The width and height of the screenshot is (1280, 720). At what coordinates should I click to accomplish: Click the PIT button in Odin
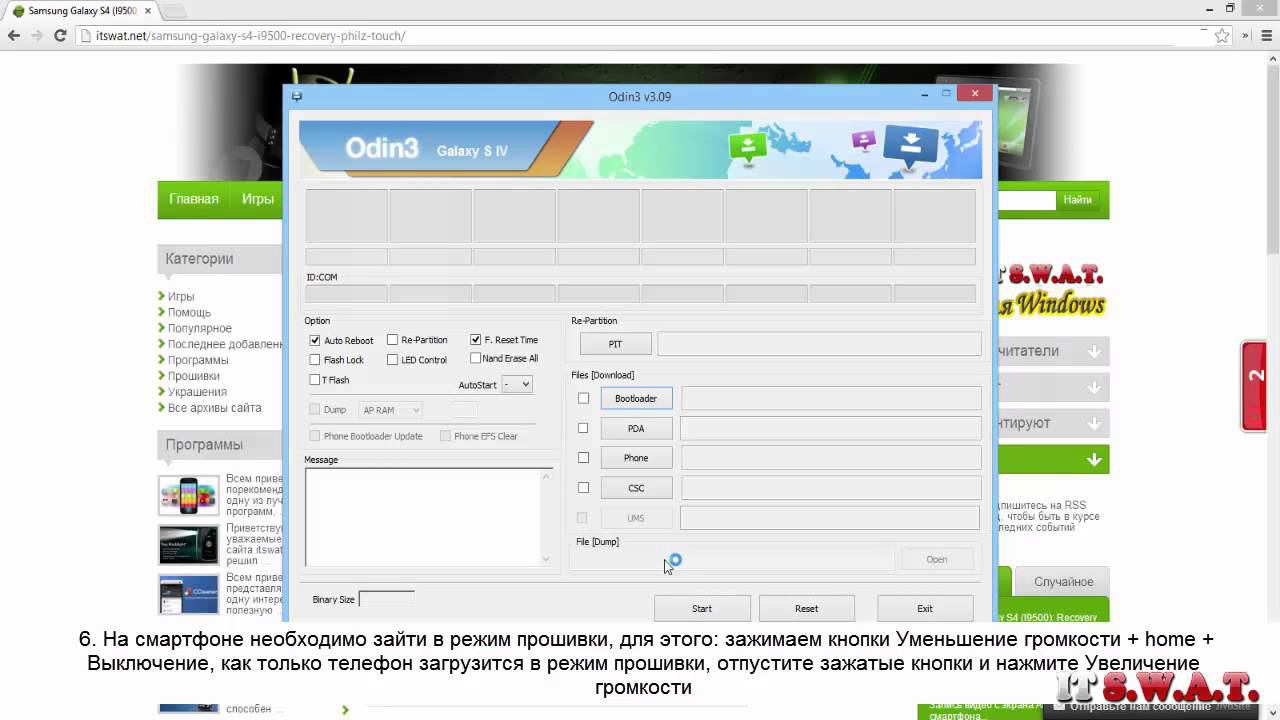tap(615, 344)
